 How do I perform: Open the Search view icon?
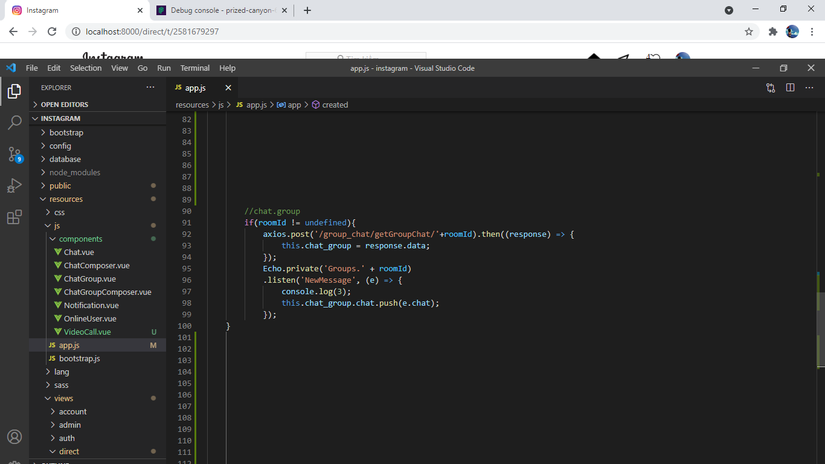[x=14, y=122]
